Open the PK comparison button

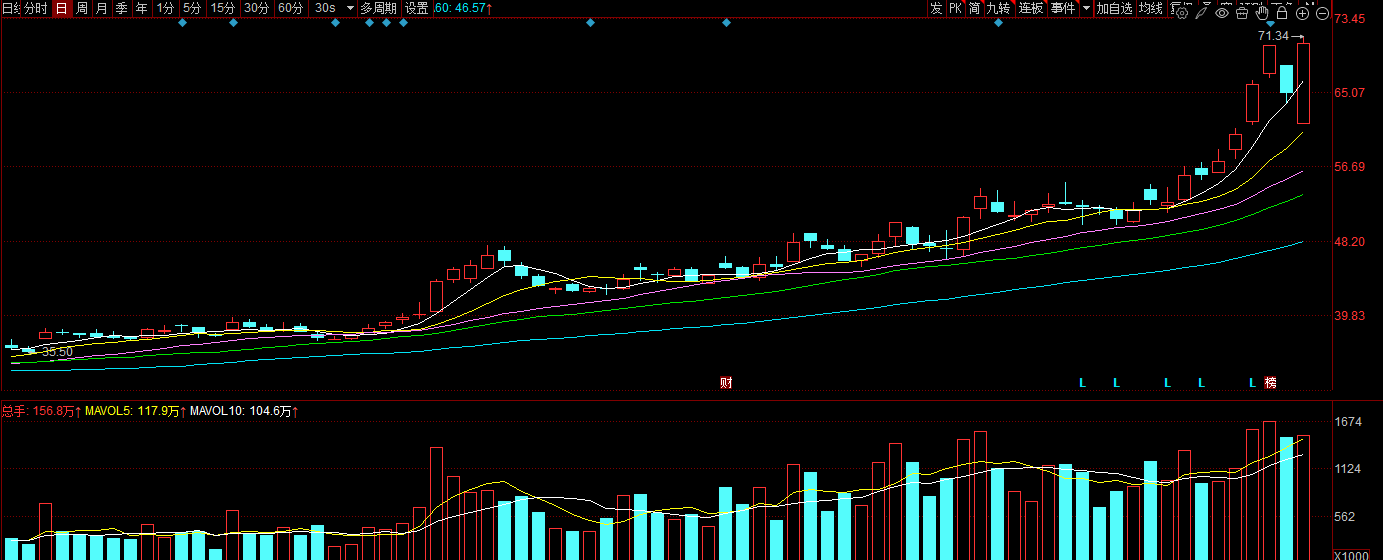955,8
